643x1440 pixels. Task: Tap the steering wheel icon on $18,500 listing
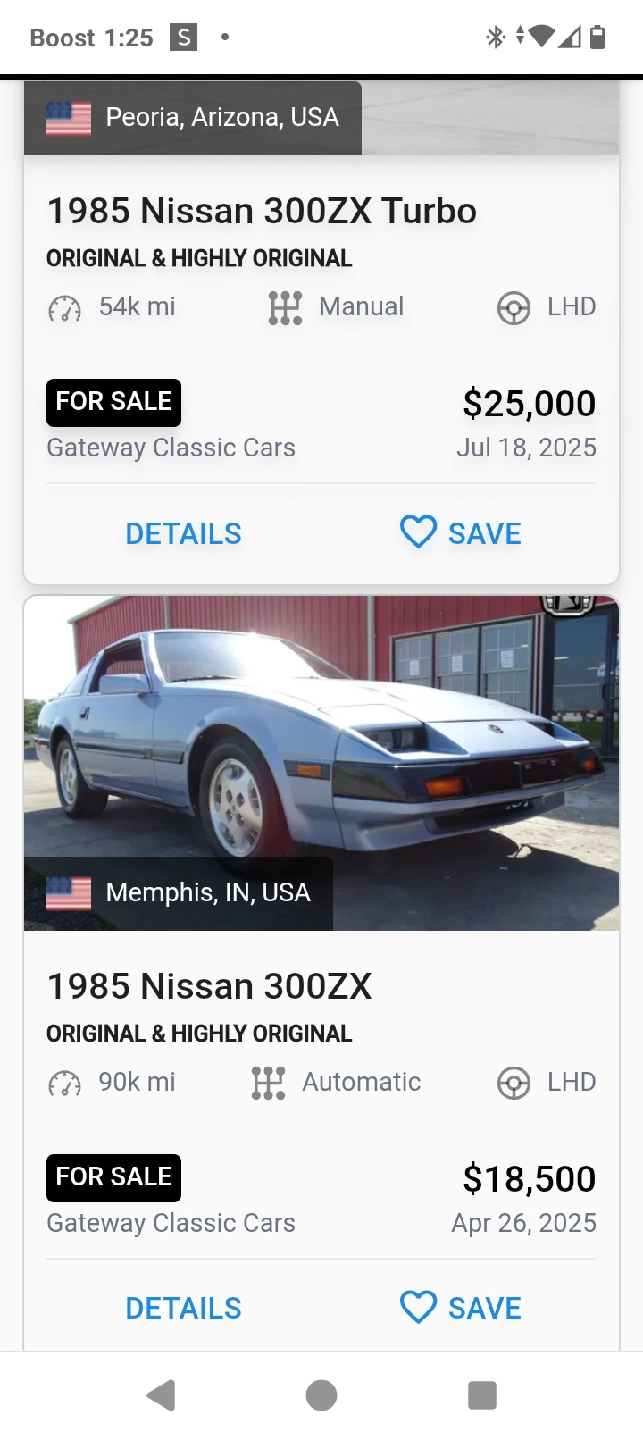pyautogui.click(x=514, y=1083)
